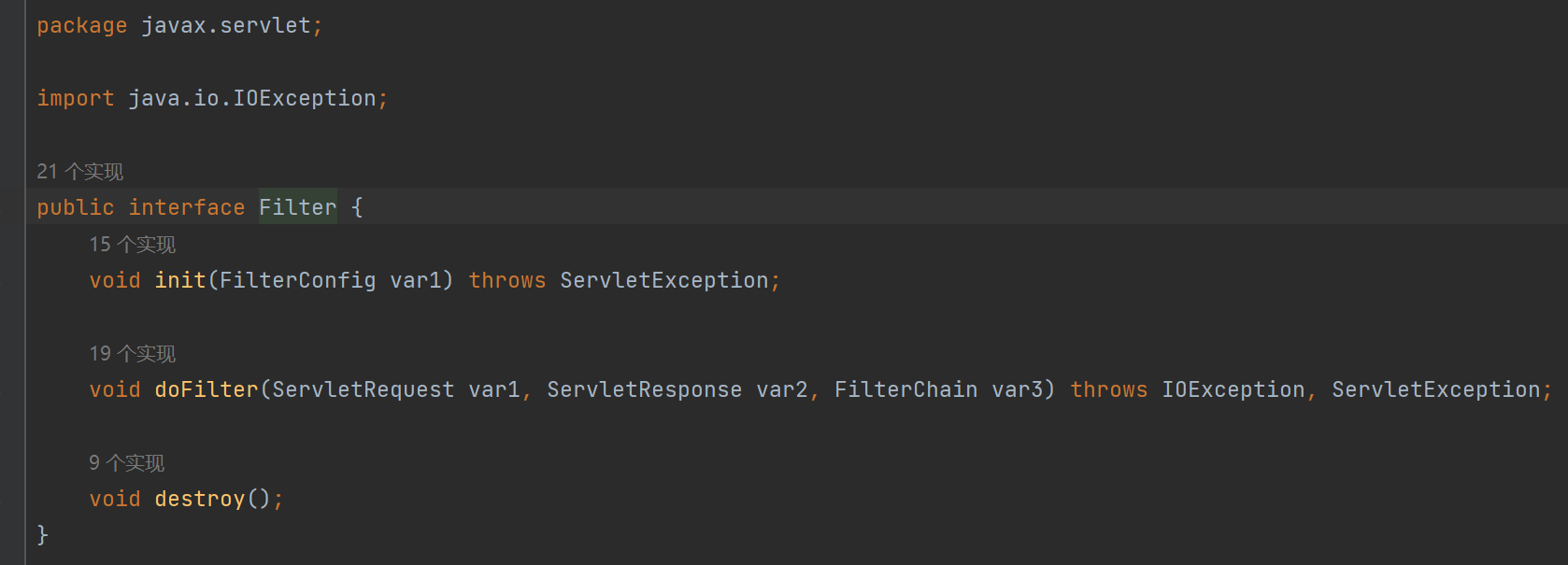Open the "9 个实现" hint above destroy

coord(126,463)
